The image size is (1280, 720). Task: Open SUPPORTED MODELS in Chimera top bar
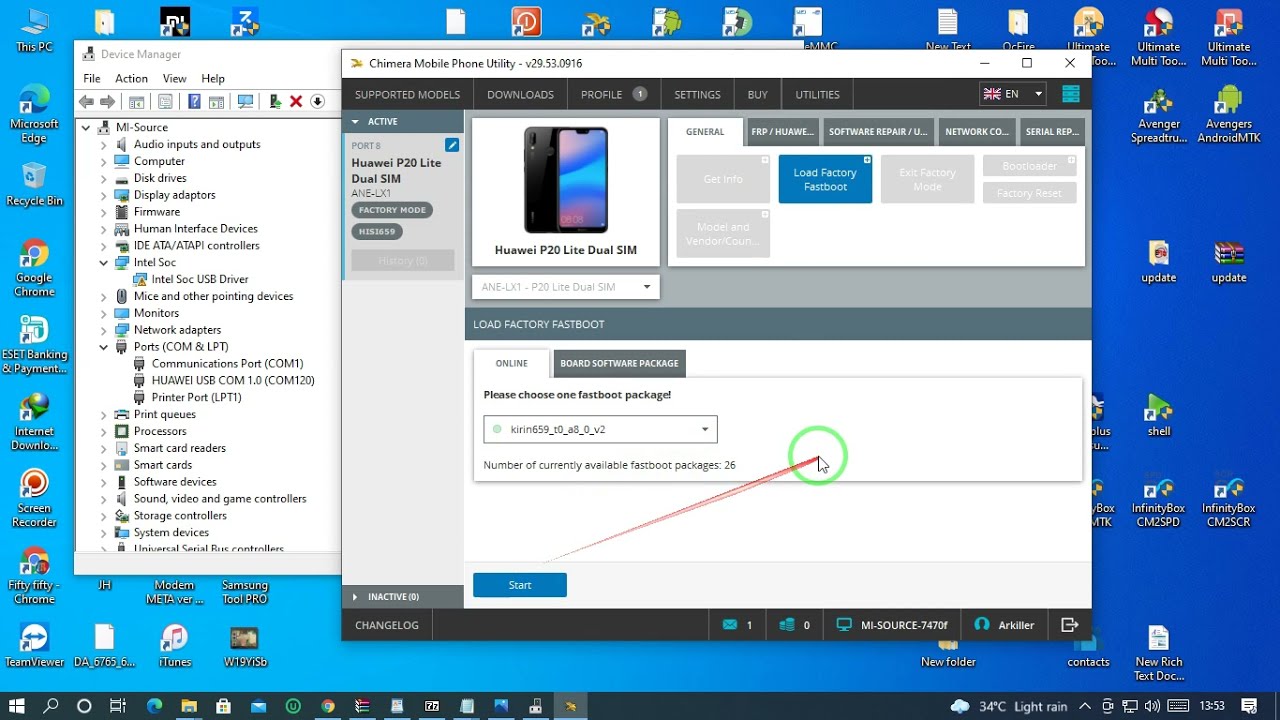pyautogui.click(x=408, y=94)
